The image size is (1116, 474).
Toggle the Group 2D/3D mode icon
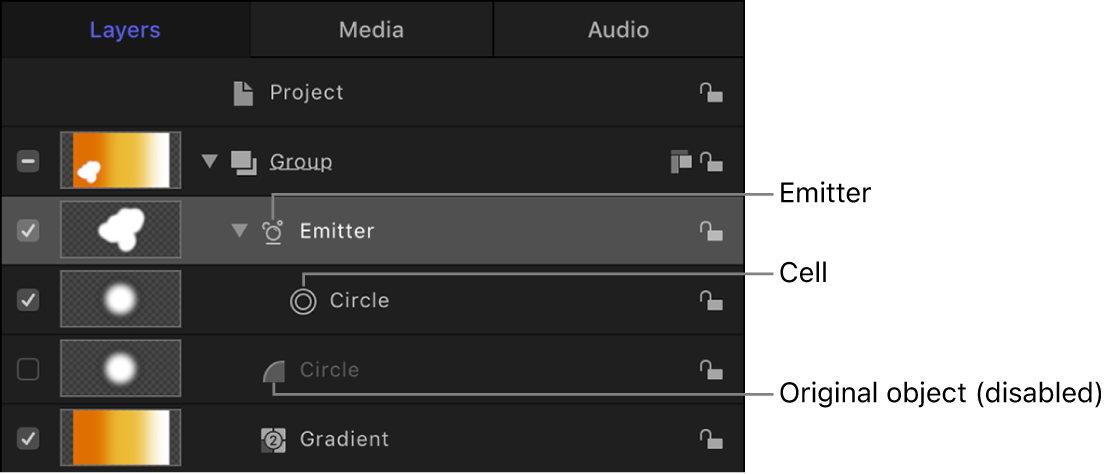point(681,162)
